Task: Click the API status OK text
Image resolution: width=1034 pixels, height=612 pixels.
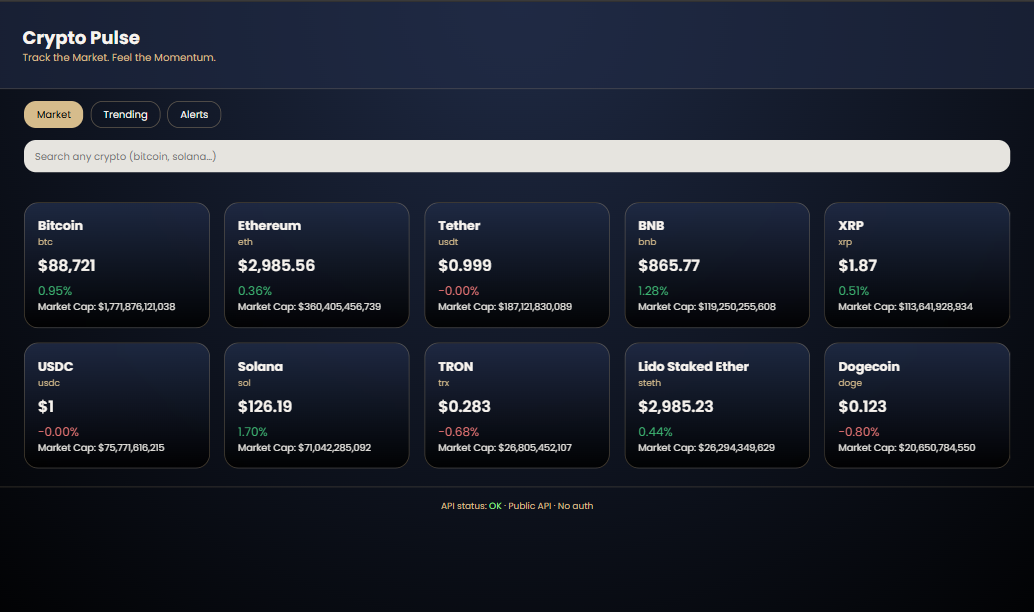Action: tap(495, 506)
